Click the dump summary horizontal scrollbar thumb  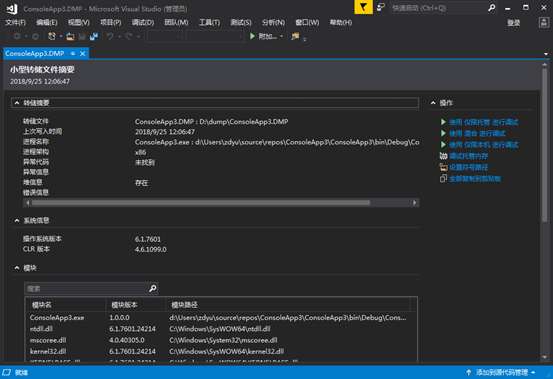click(201, 203)
